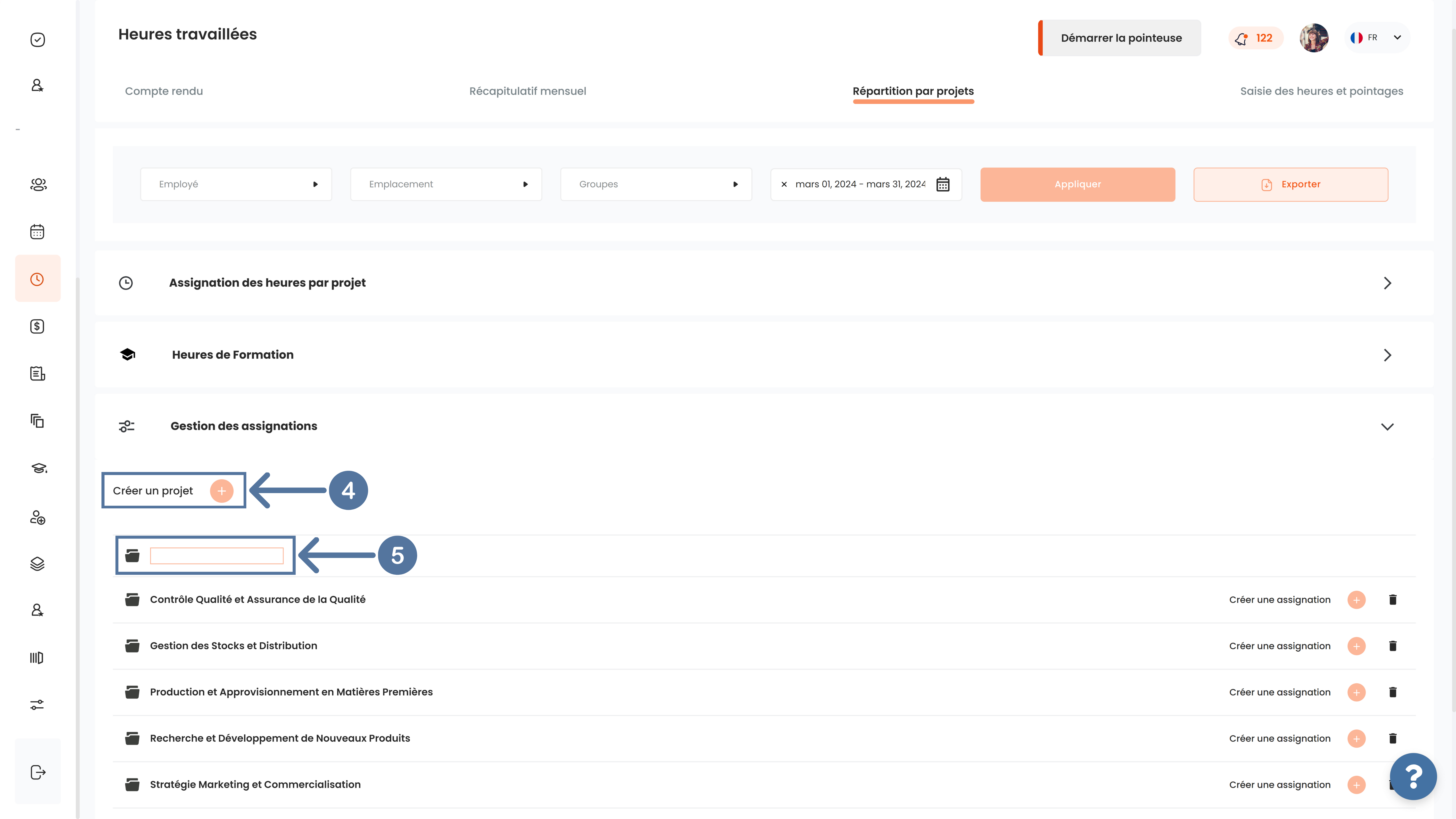
Task: Add assignation to Gestion des Stocks project
Action: point(1357,646)
